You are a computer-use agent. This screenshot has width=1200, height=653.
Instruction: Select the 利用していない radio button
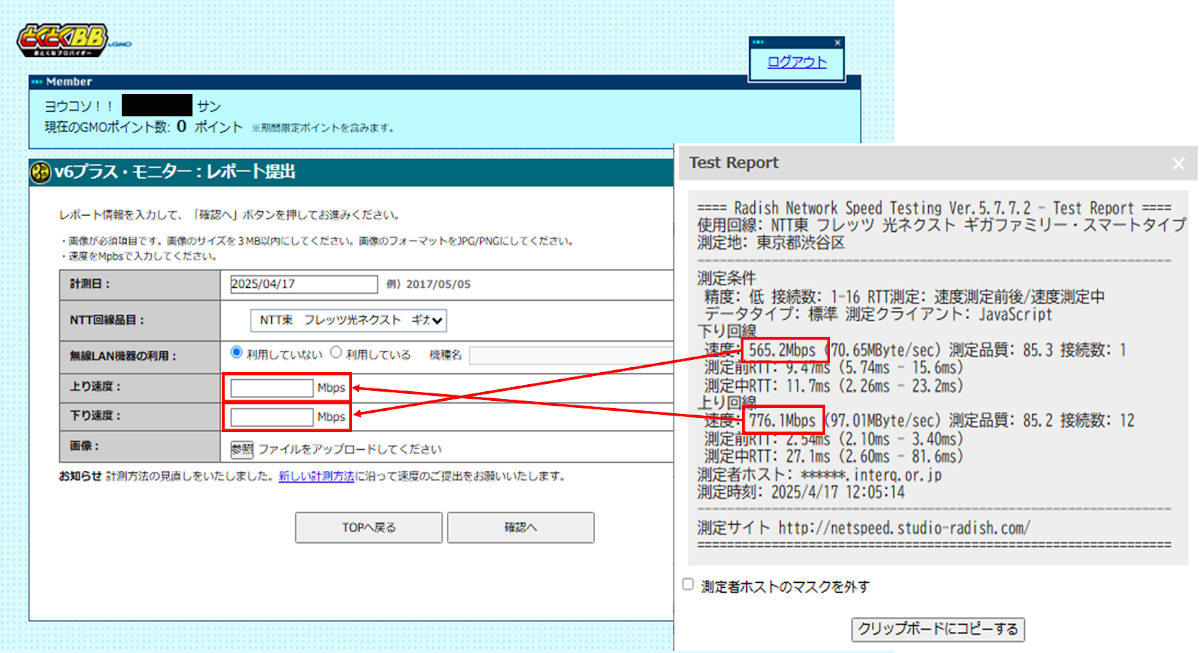[236, 352]
